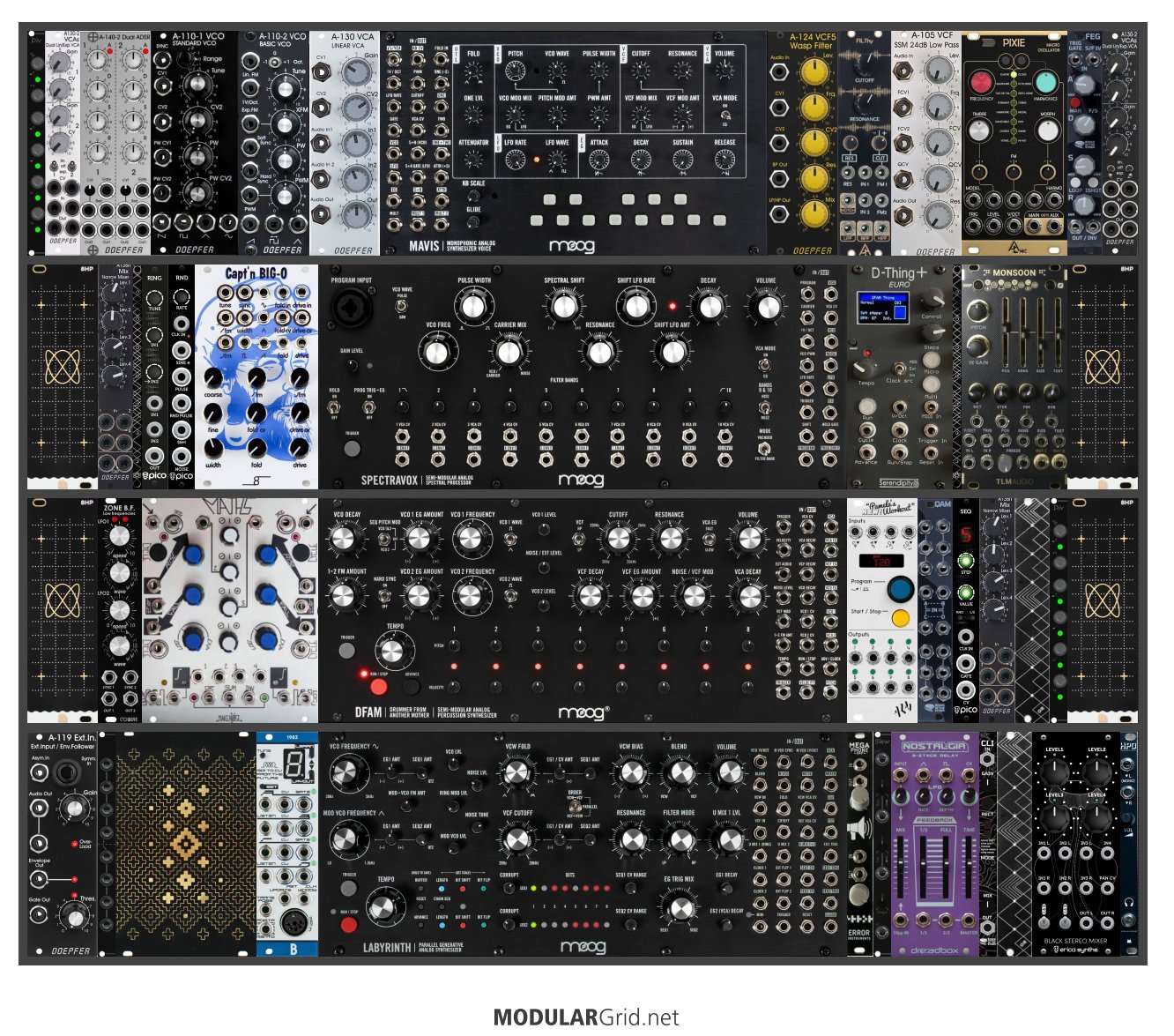The image size is (1174, 1036).
Task: Flip the PROG TRIG-EG switch on Spectravox
Action: pyautogui.click(x=371, y=408)
